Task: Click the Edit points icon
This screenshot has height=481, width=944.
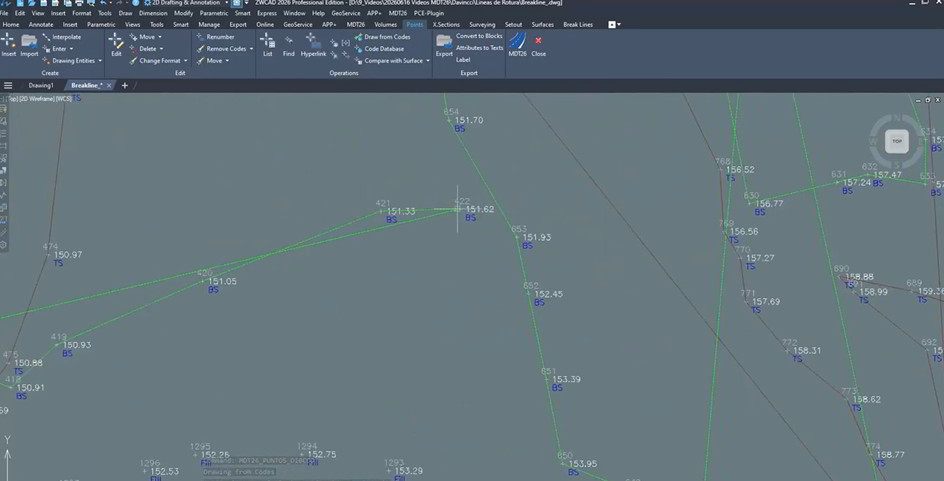Action: (116, 41)
